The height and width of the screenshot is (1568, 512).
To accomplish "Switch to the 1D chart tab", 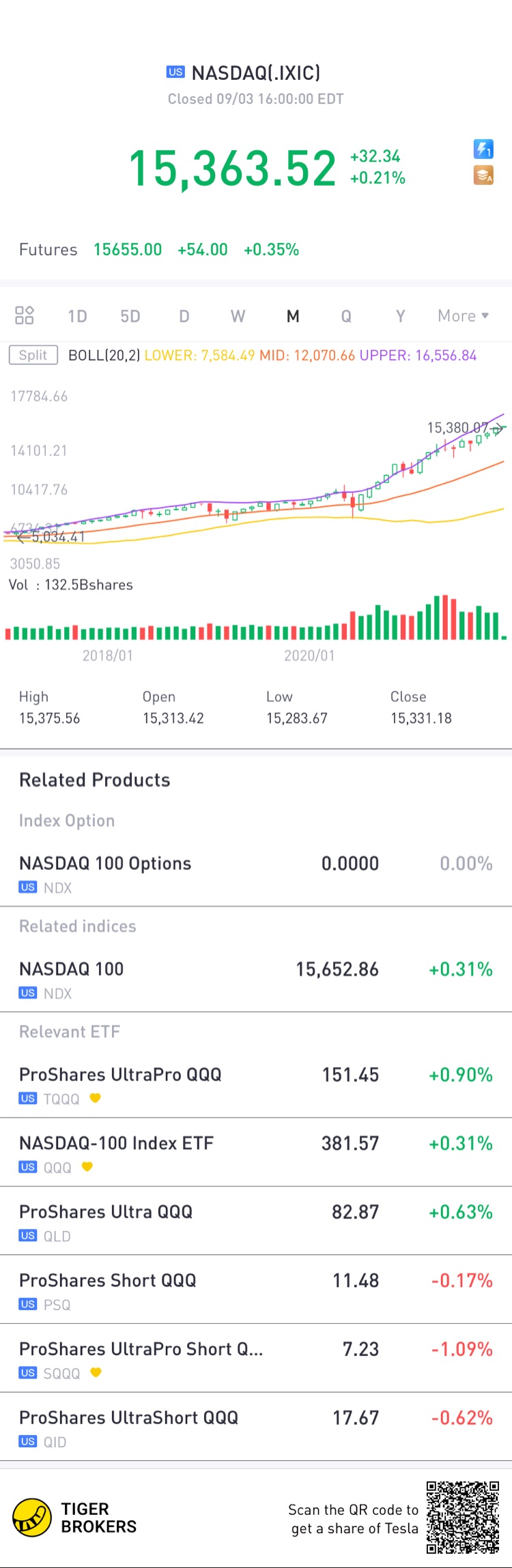I will click(77, 316).
